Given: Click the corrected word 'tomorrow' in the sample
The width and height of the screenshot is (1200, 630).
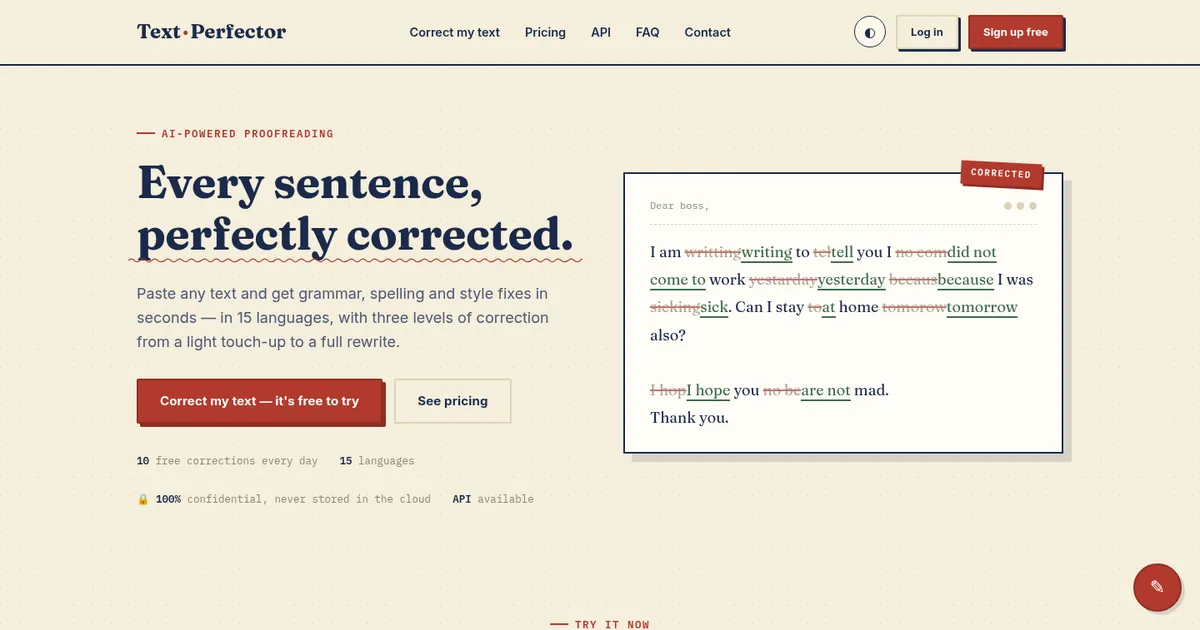Looking at the screenshot, I should pos(982,307).
